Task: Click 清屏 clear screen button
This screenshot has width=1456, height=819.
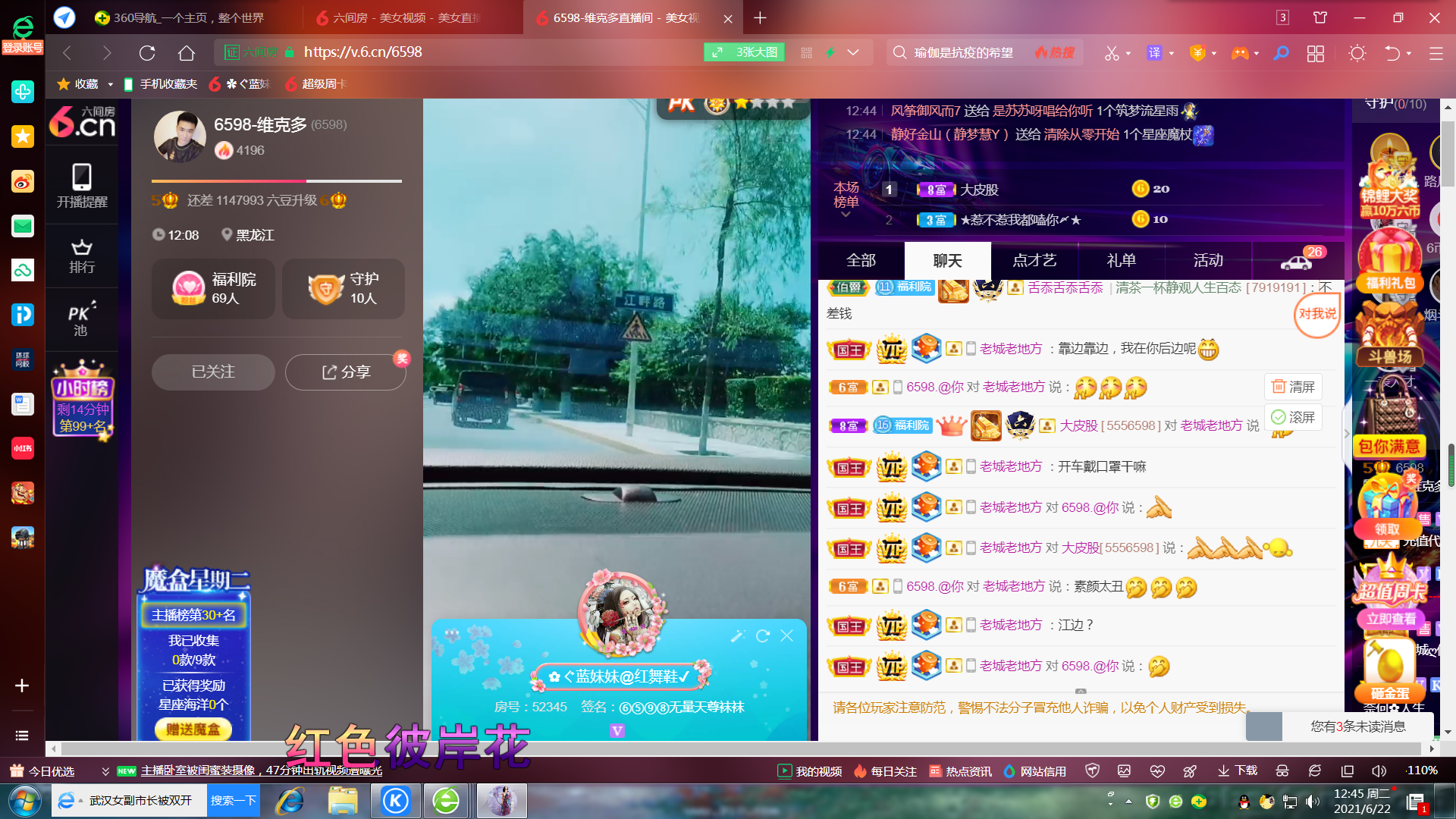Action: [1293, 387]
